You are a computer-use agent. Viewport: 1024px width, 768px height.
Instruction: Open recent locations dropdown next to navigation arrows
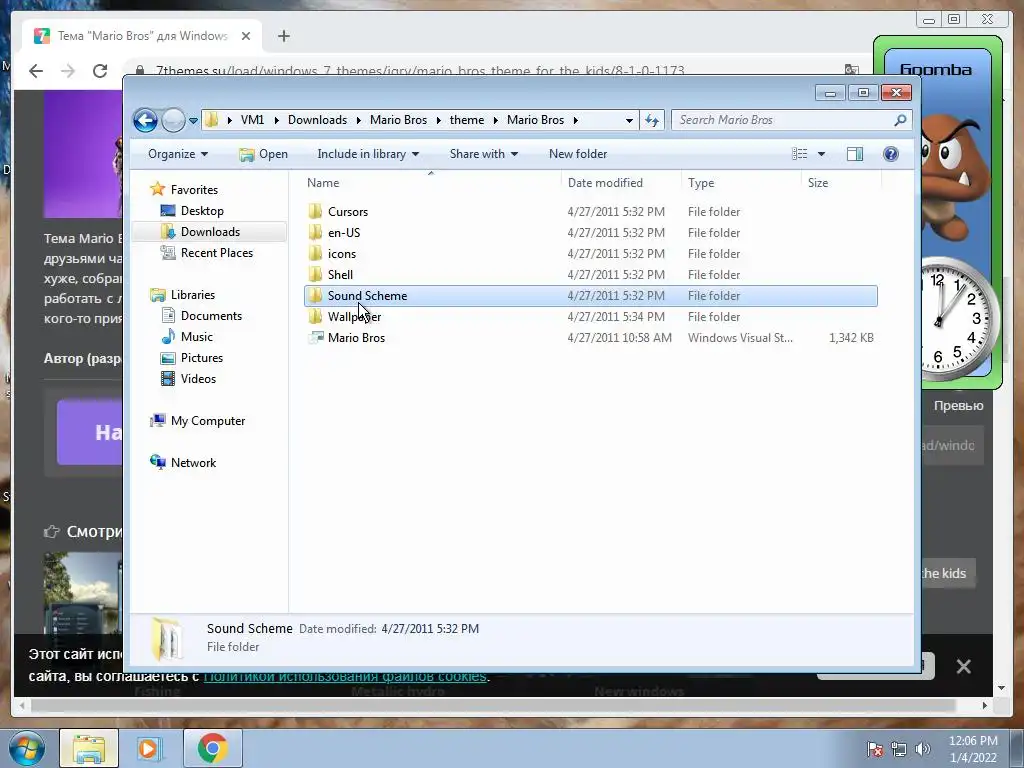coord(193,121)
